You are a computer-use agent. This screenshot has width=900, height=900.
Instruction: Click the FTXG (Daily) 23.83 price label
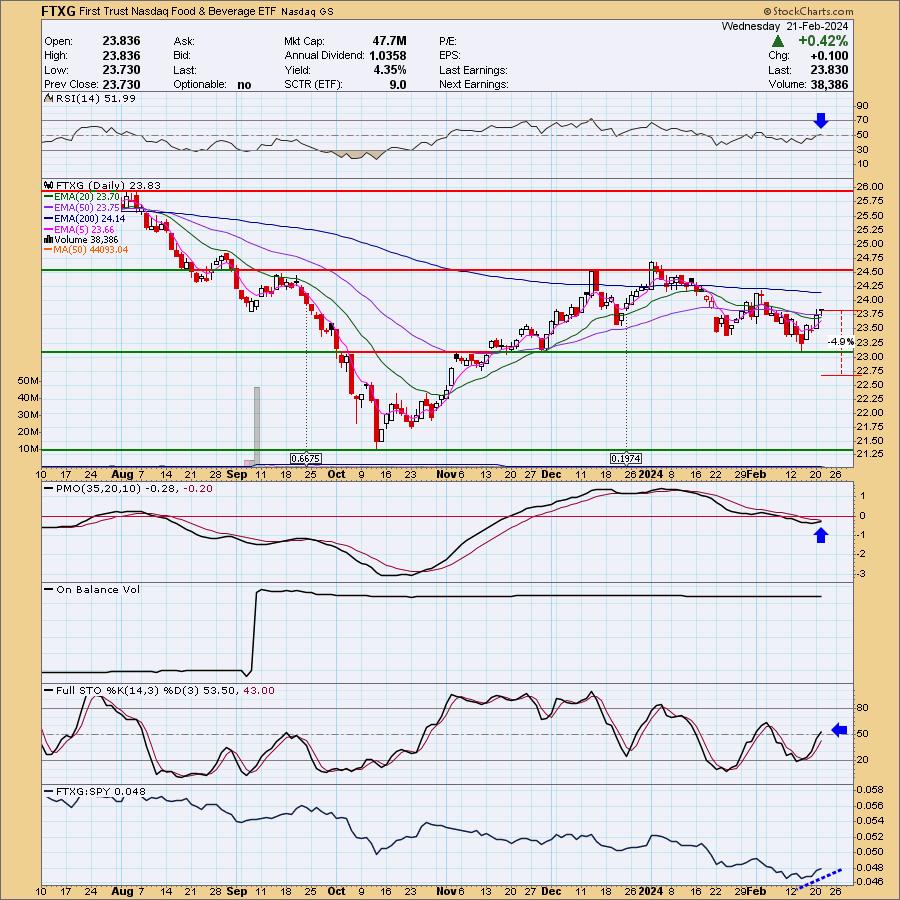coord(107,185)
